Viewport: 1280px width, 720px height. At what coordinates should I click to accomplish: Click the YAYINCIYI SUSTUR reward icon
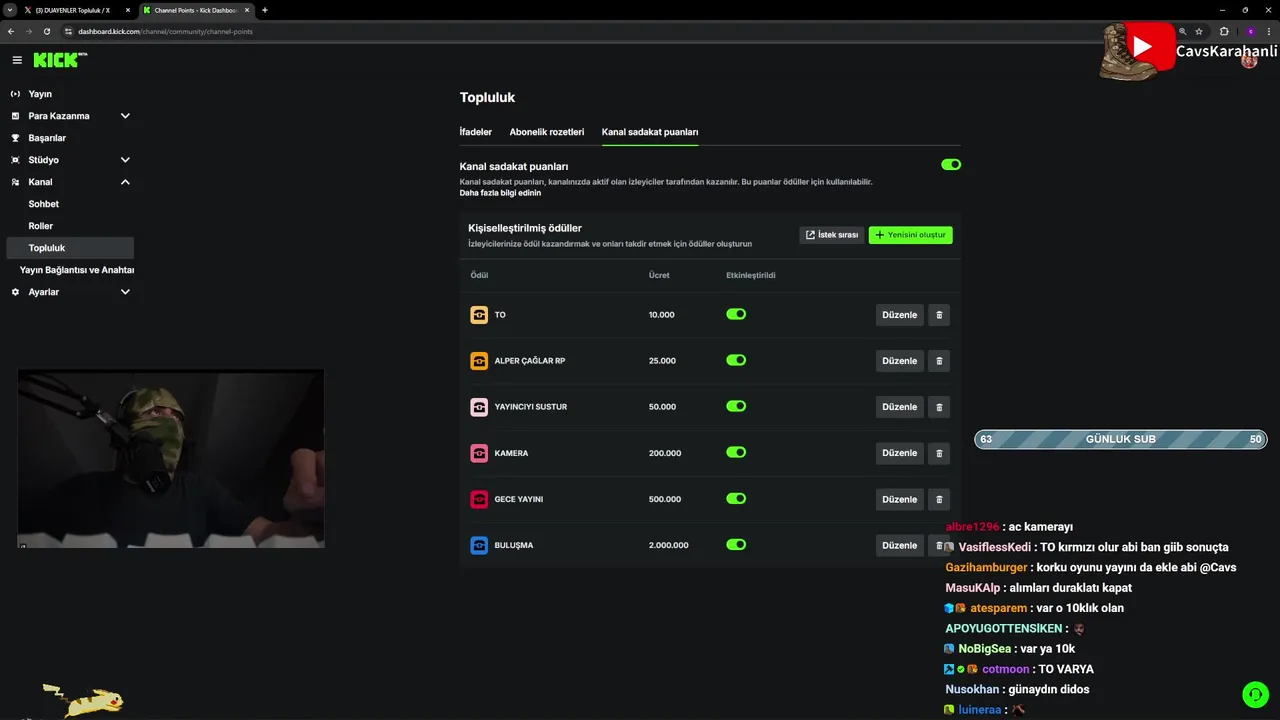pyautogui.click(x=479, y=407)
